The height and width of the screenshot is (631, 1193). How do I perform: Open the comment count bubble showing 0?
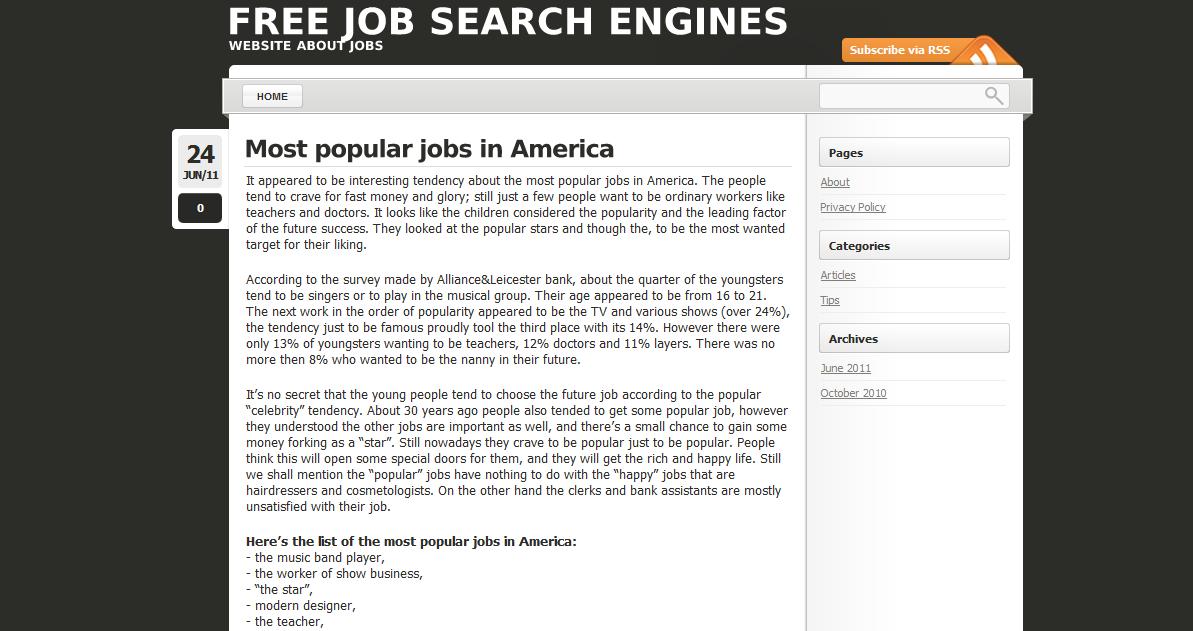(x=200, y=208)
